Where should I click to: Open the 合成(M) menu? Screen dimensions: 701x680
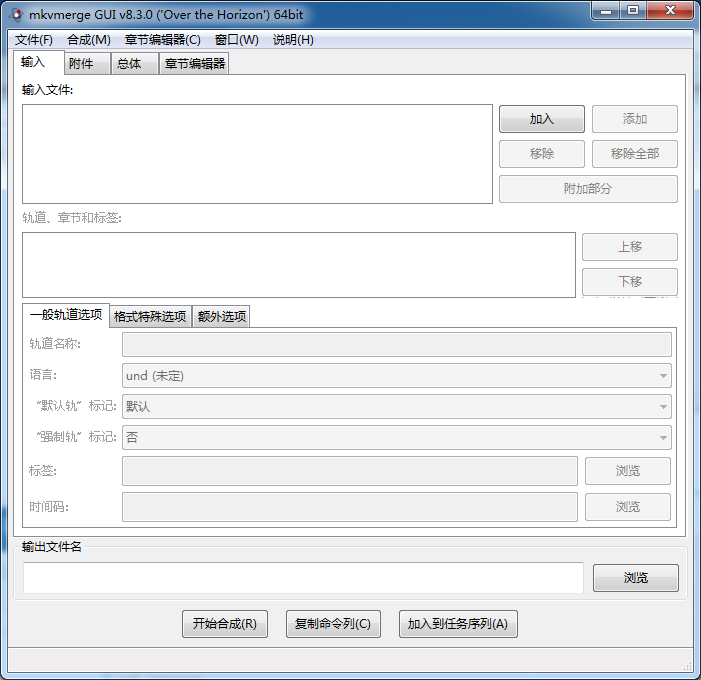tap(88, 40)
